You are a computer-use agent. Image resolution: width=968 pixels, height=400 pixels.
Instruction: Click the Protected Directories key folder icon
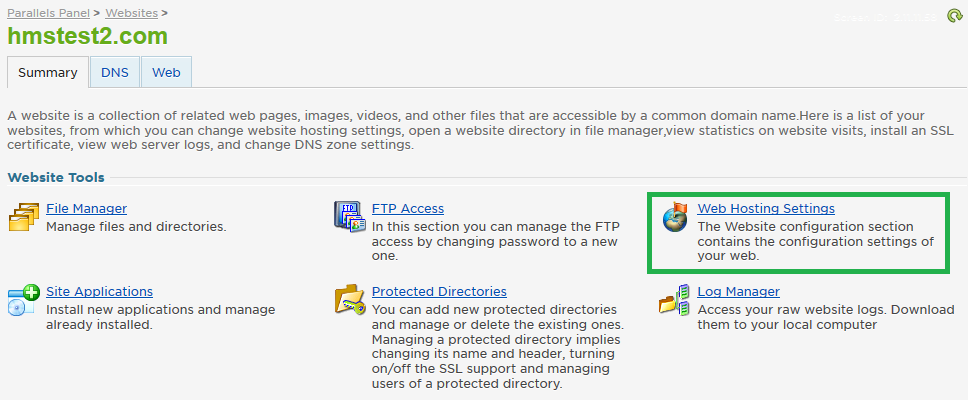pos(350,300)
